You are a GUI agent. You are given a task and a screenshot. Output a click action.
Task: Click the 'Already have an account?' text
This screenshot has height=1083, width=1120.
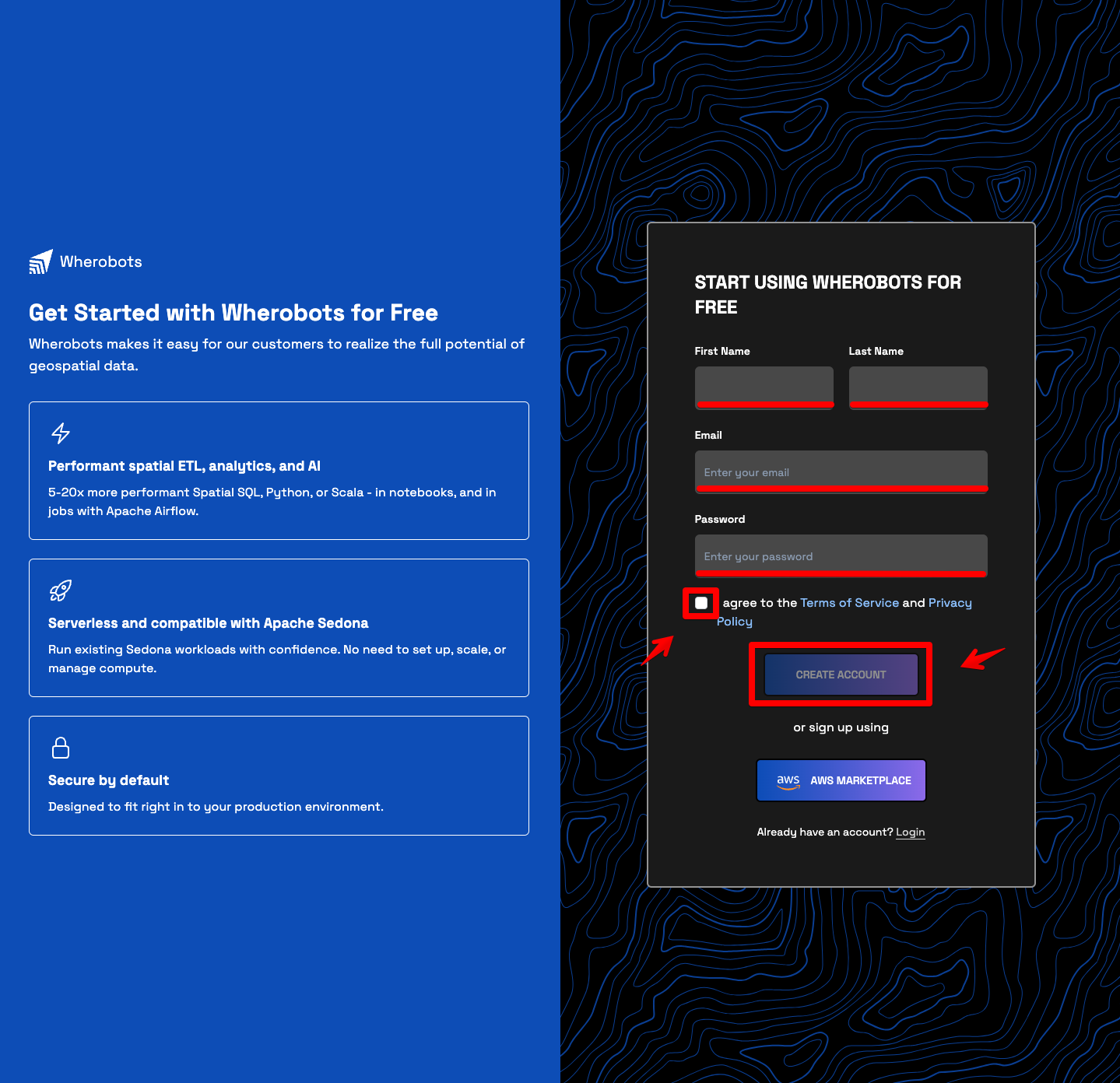pyautogui.click(x=825, y=832)
